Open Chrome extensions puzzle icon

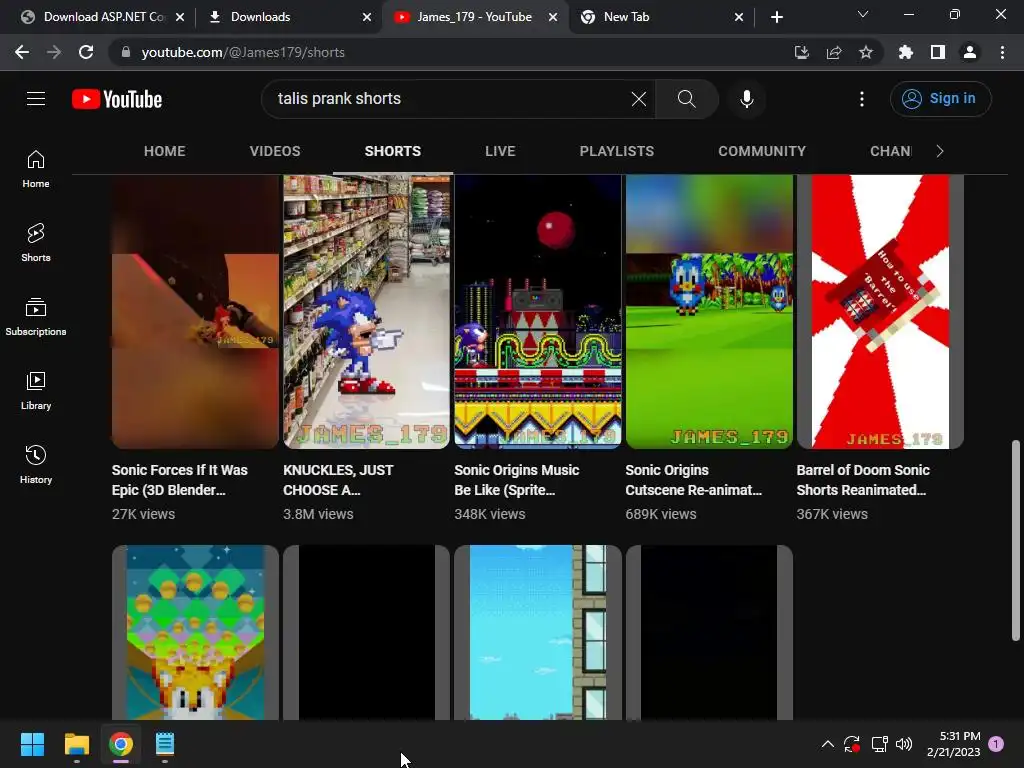click(905, 52)
